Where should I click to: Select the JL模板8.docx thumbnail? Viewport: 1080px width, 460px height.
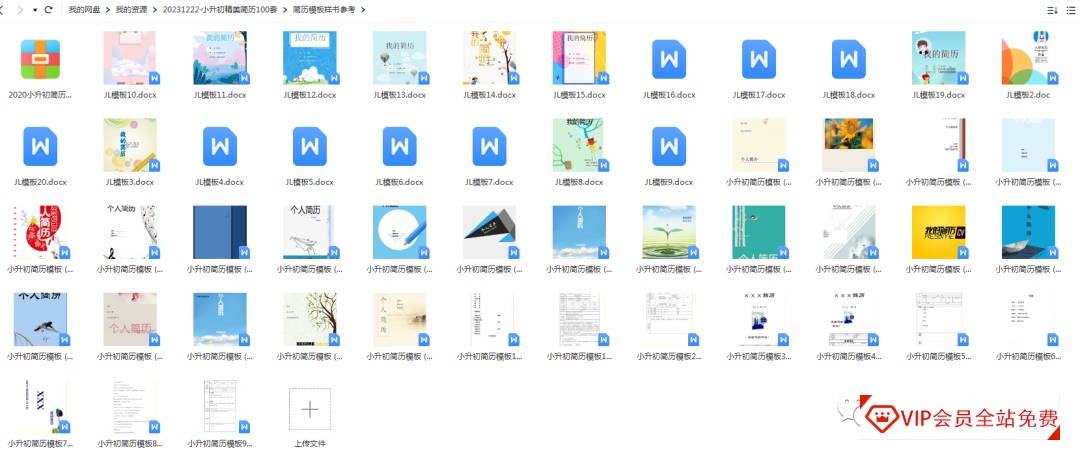pyautogui.click(x=579, y=145)
